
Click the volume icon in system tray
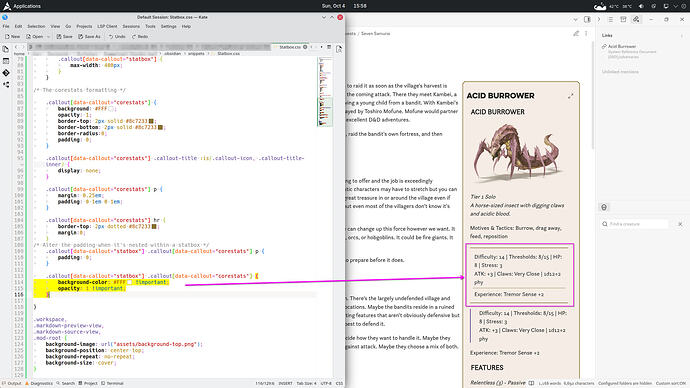tap(641, 6)
